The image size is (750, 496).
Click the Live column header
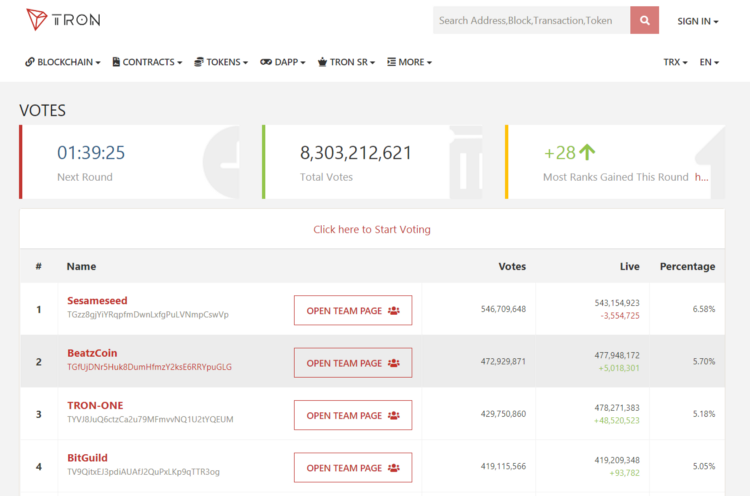[x=629, y=266]
